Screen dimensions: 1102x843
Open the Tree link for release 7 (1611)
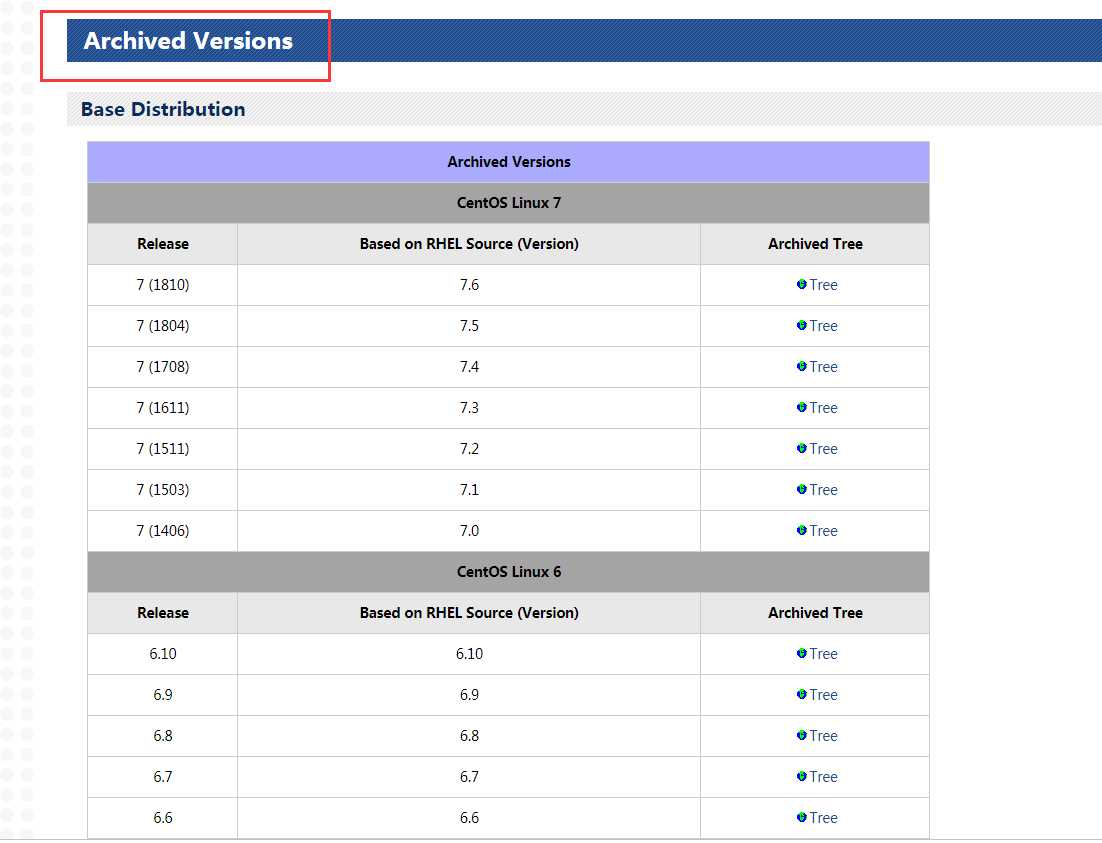pyautogui.click(x=823, y=408)
